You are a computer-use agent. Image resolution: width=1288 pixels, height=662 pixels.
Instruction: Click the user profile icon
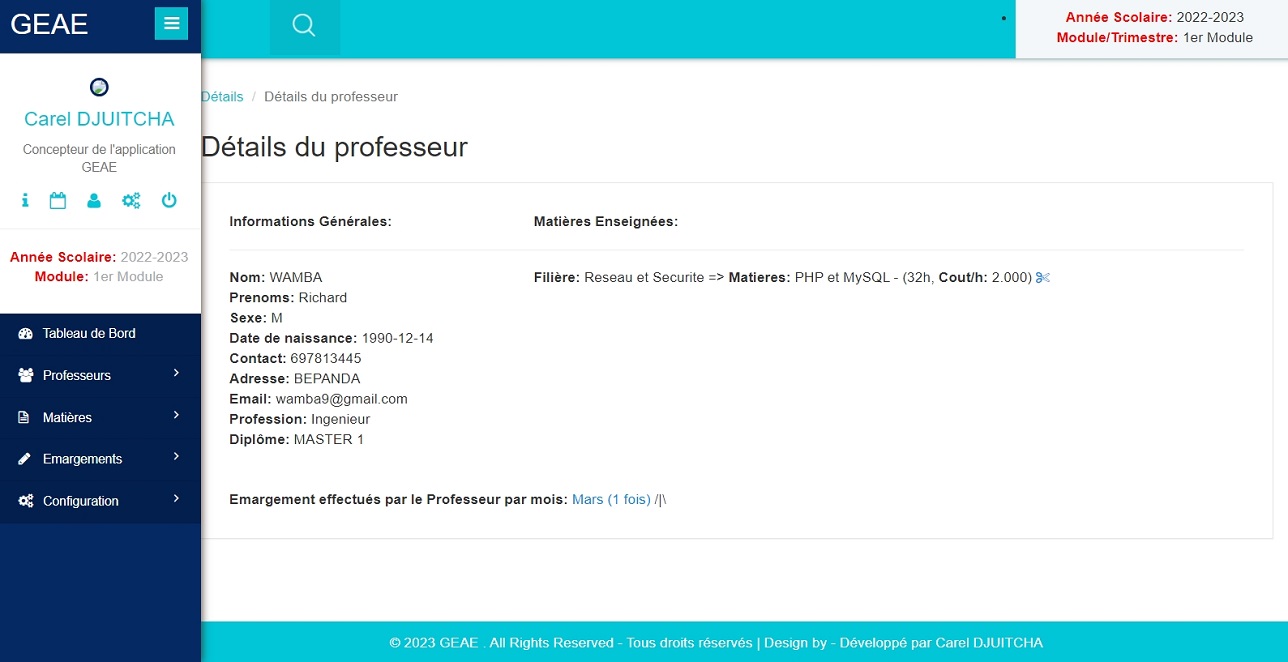[94, 201]
